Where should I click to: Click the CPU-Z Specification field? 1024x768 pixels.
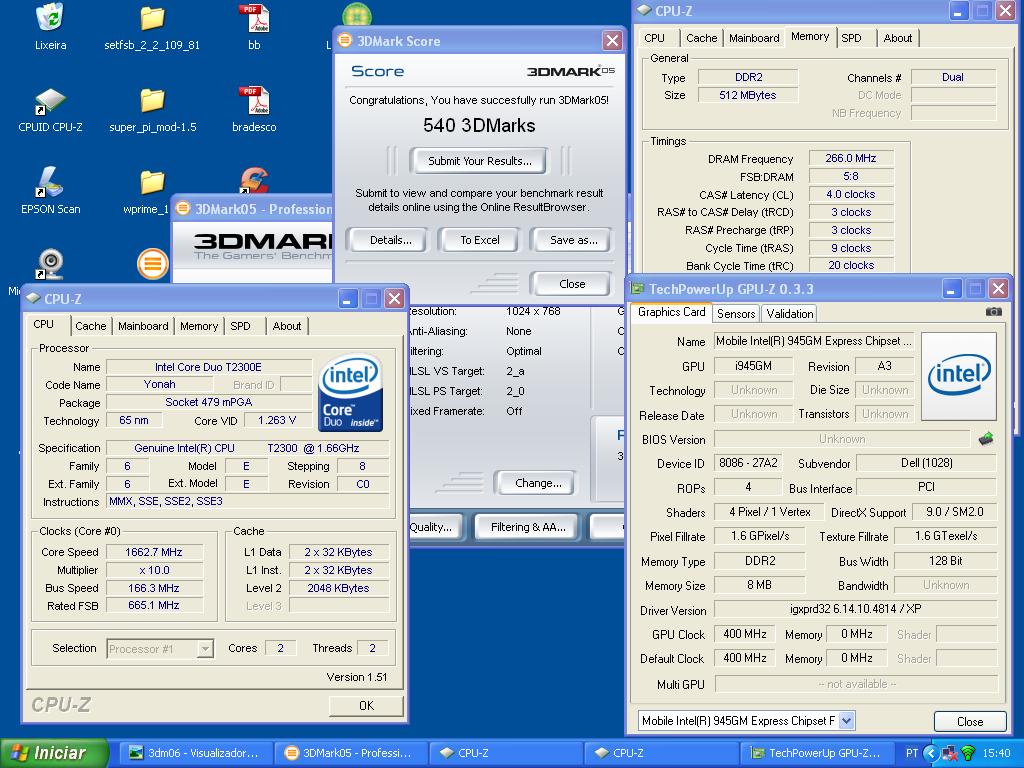pyautogui.click(x=247, y=448)
